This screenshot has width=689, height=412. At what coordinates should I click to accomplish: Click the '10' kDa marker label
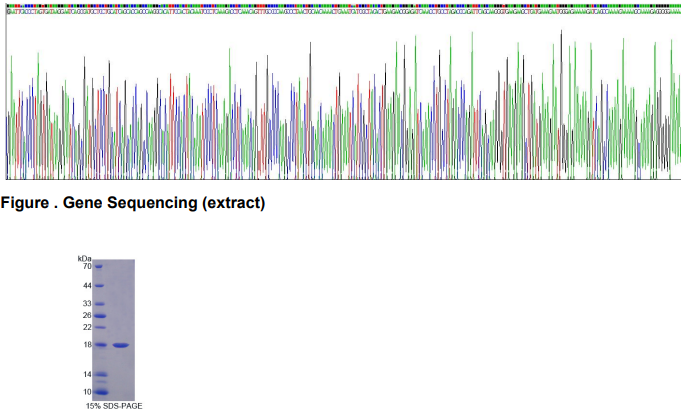click(87, 392)
